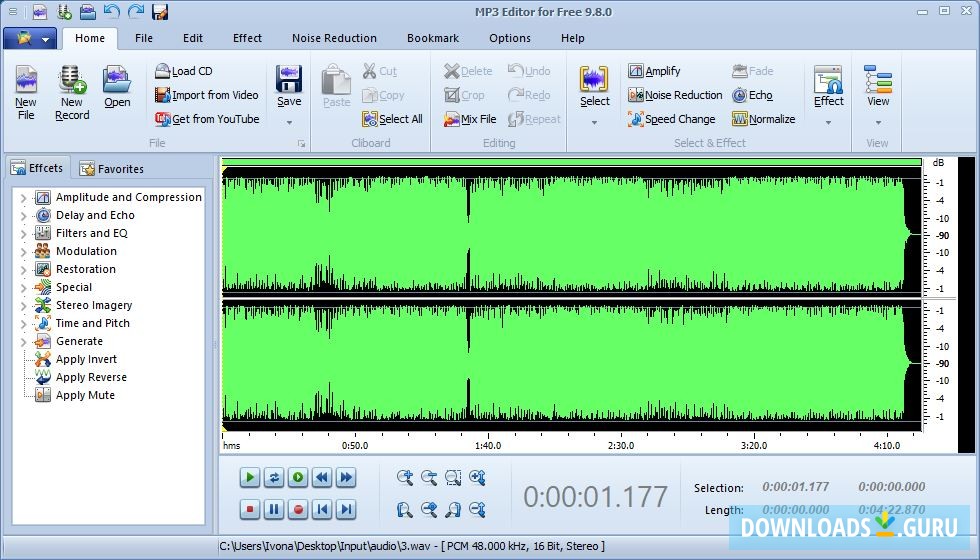Image resolution: width=980 pixels, height=560 pixels.
Task: Switch to the Edit ribbon tab
Action: point(192,38)
